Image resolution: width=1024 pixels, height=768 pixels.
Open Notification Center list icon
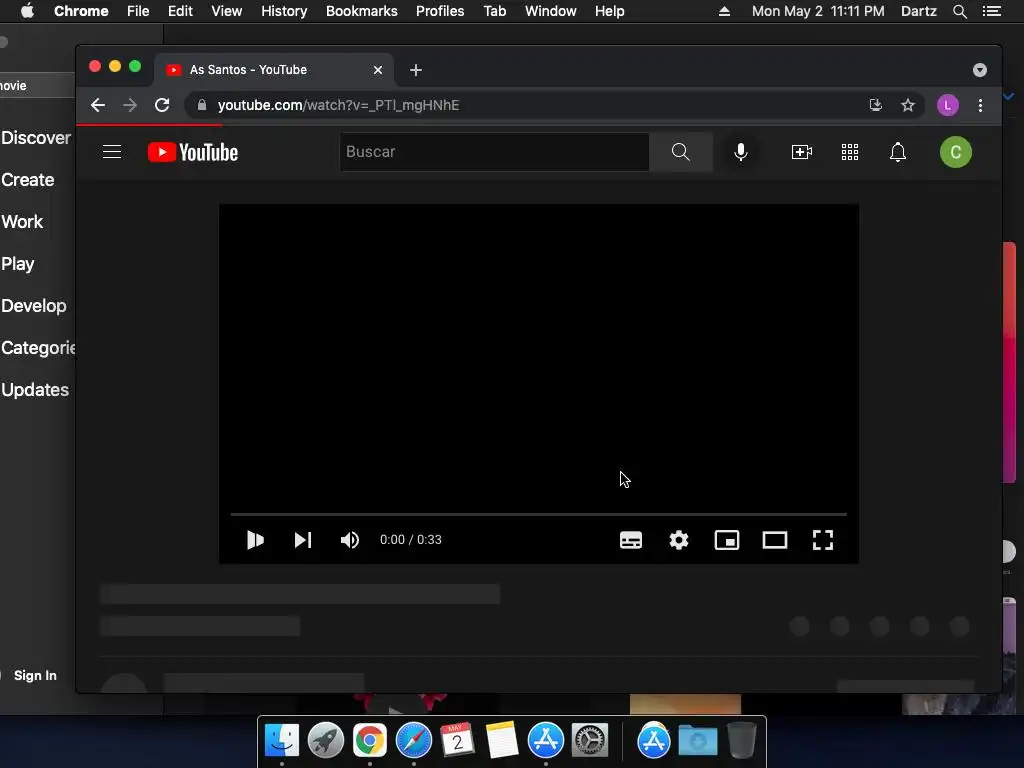992,11
